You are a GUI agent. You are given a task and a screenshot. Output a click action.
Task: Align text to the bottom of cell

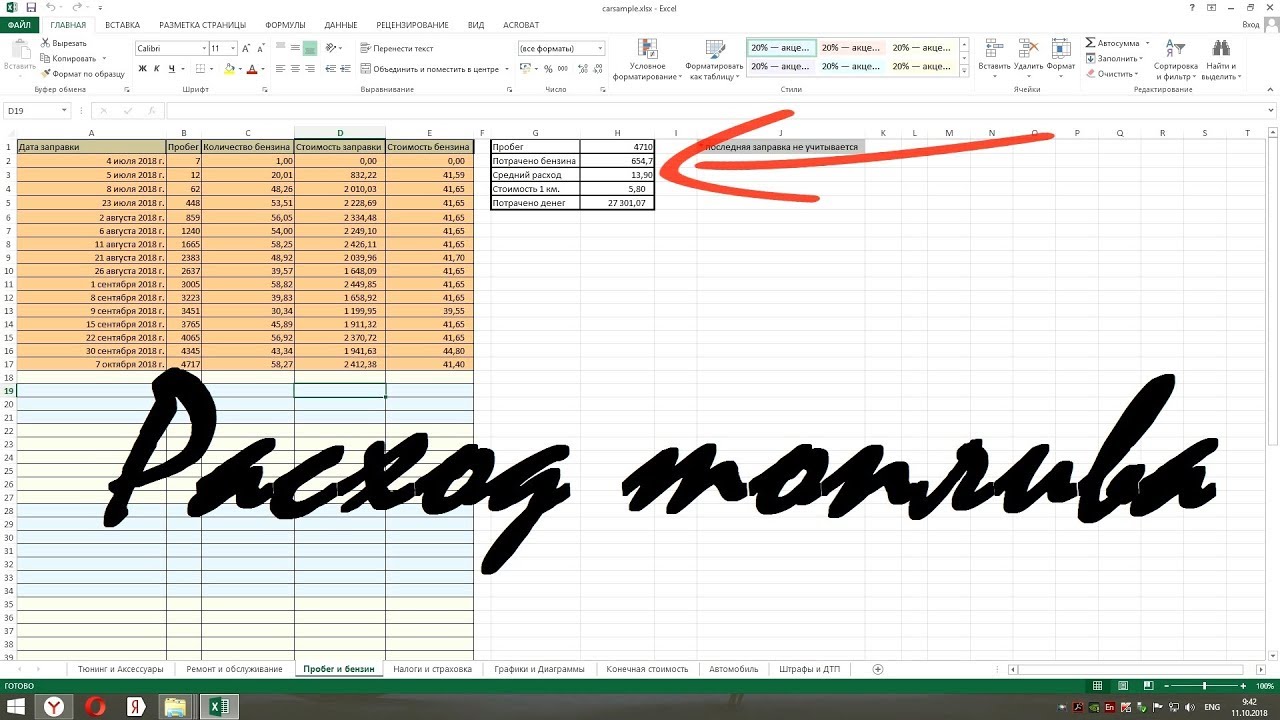tap(310, 48)
